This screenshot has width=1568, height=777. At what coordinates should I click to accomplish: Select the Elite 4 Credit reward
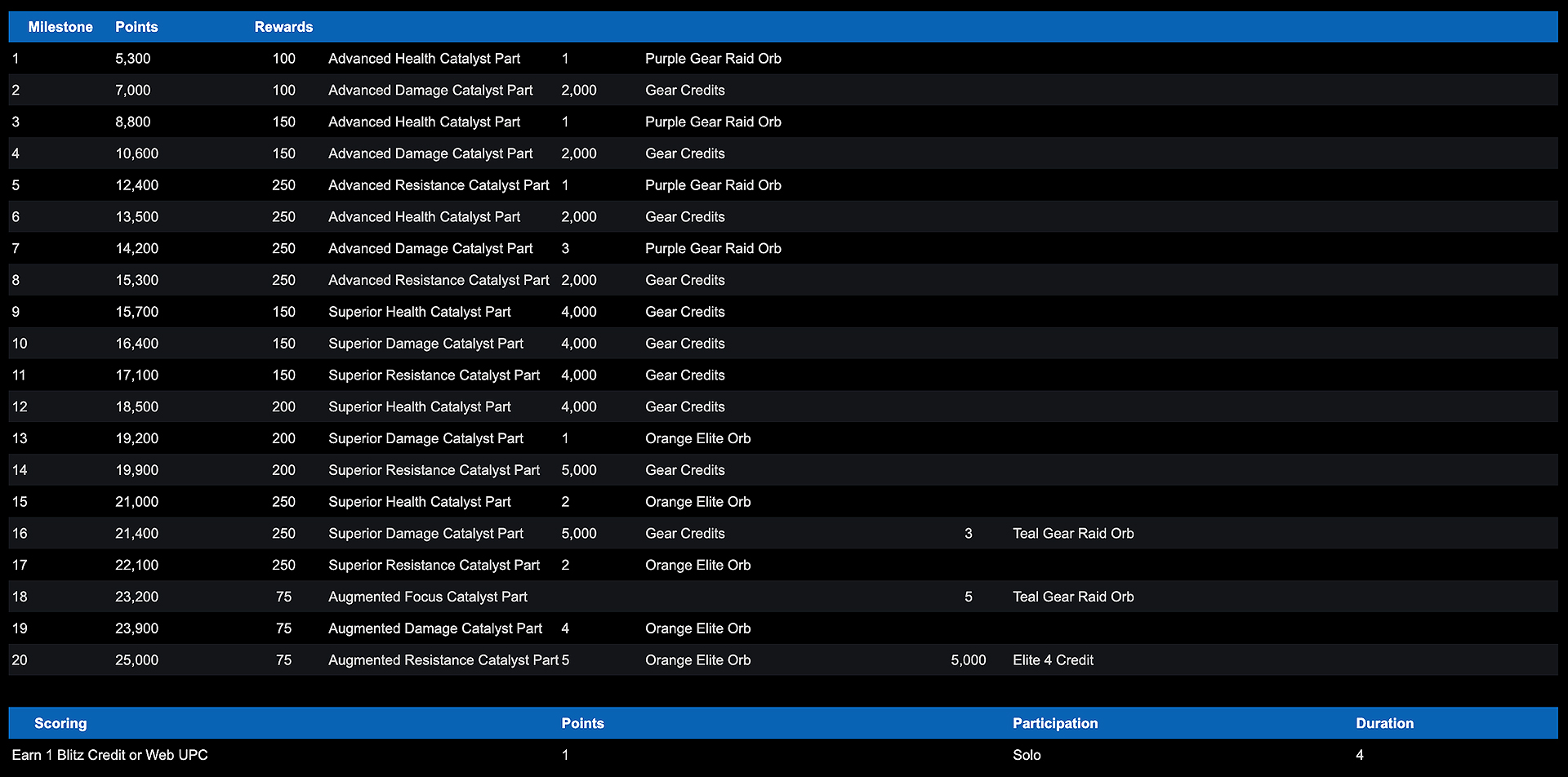(x=1053, y=660)
